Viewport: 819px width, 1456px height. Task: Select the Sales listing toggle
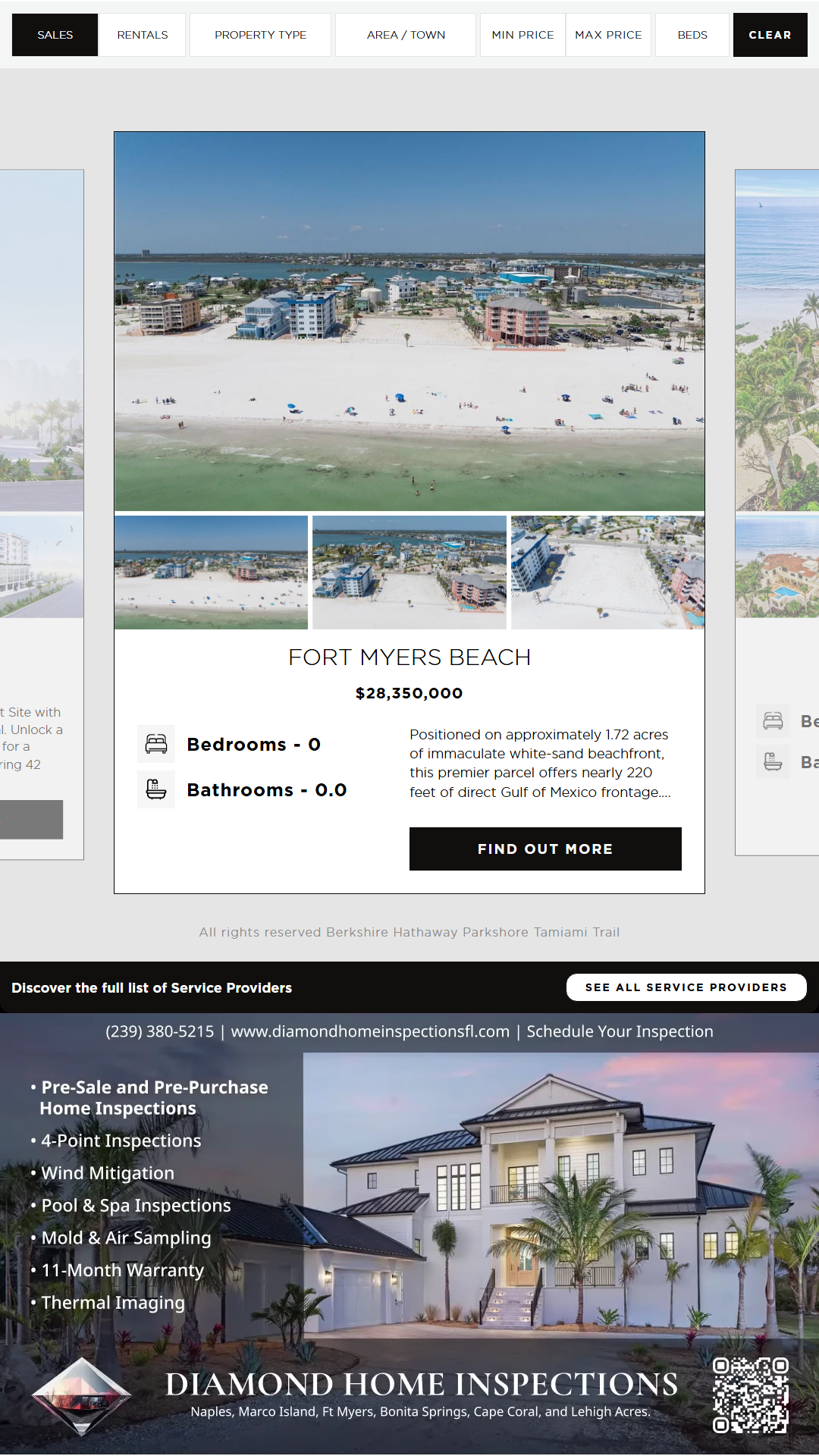coord(55,35)
